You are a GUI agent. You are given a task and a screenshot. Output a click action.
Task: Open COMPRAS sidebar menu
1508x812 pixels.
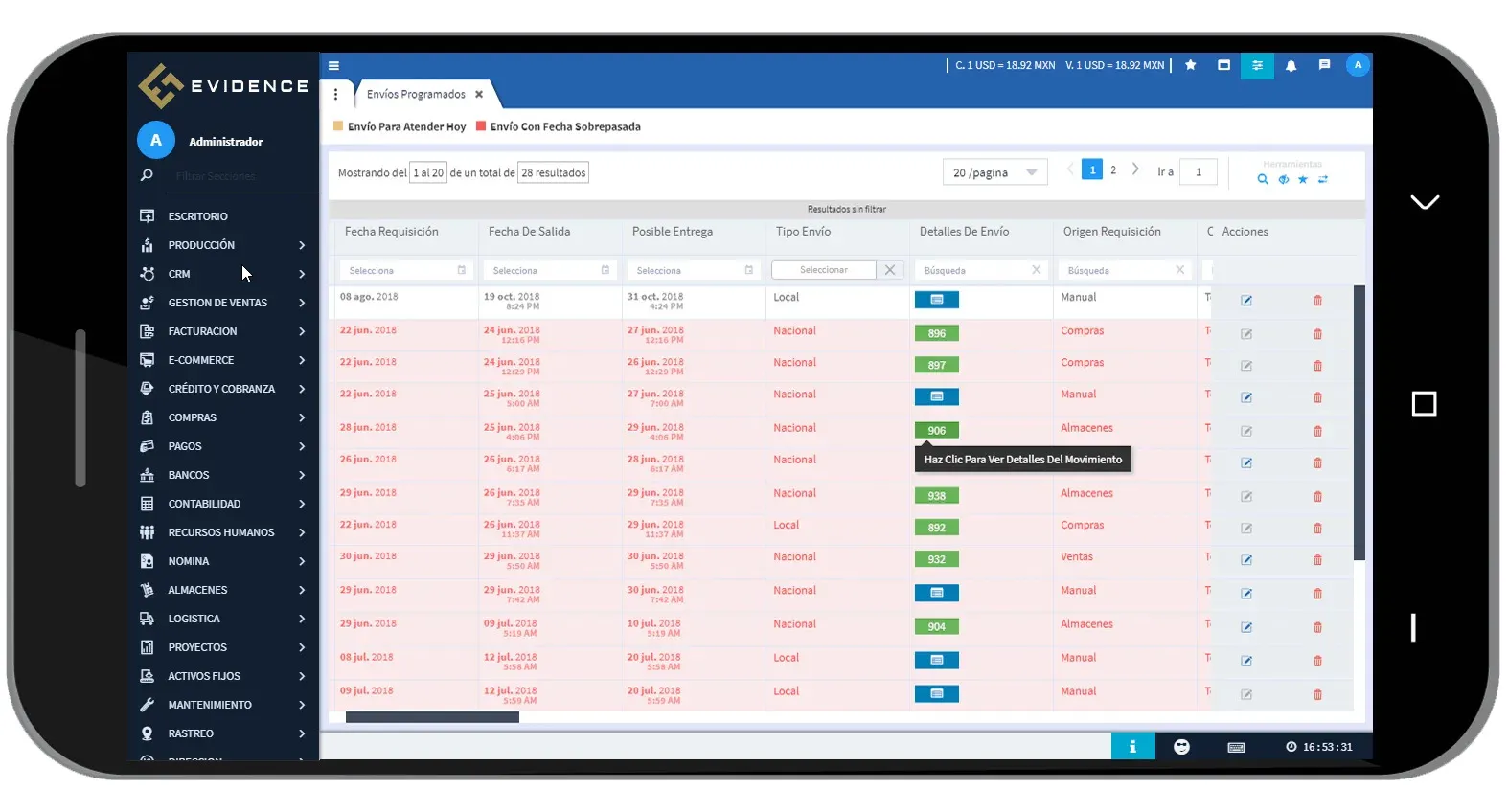[x=223, y=417]
